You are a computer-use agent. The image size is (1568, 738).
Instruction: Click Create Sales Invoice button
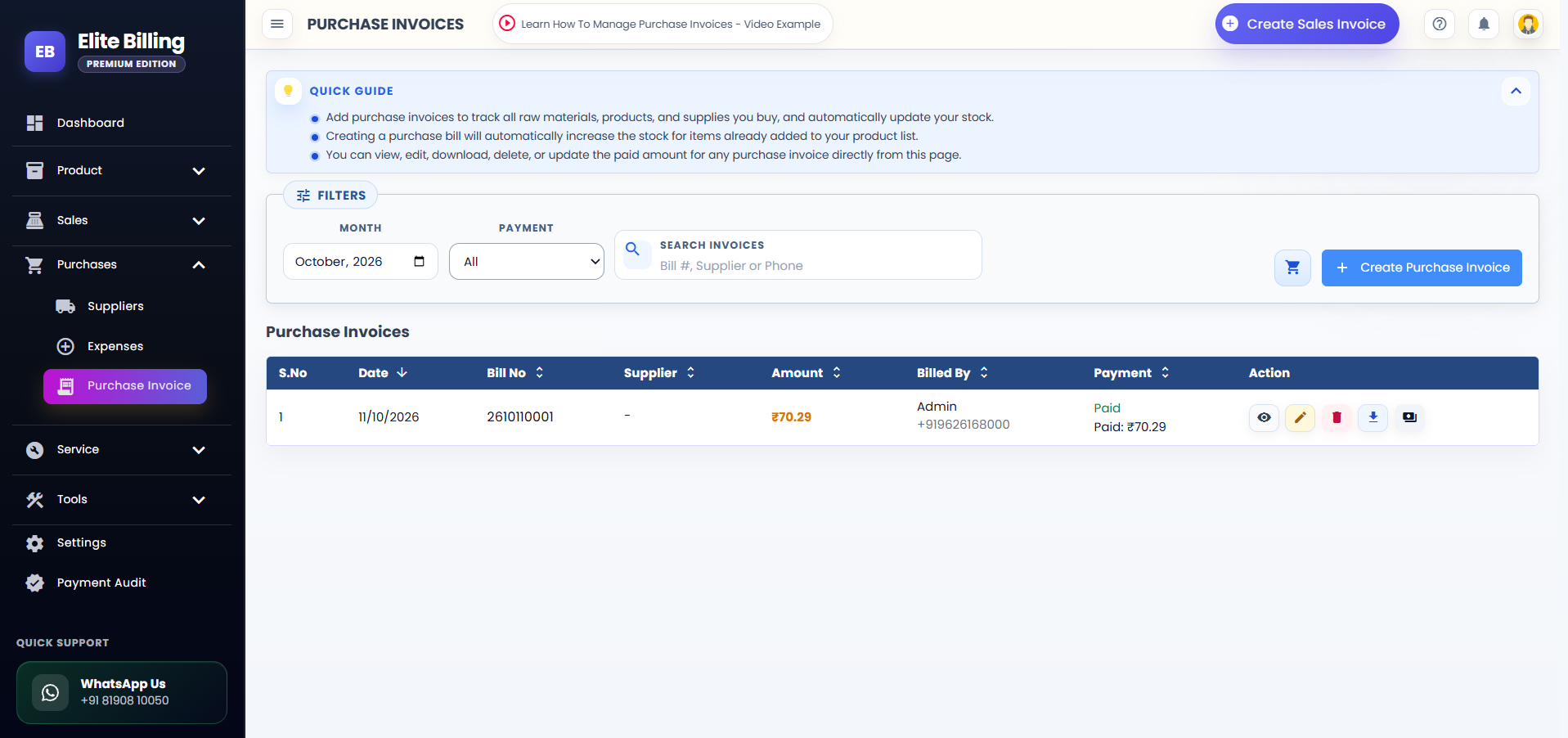tap(1306, 24)
